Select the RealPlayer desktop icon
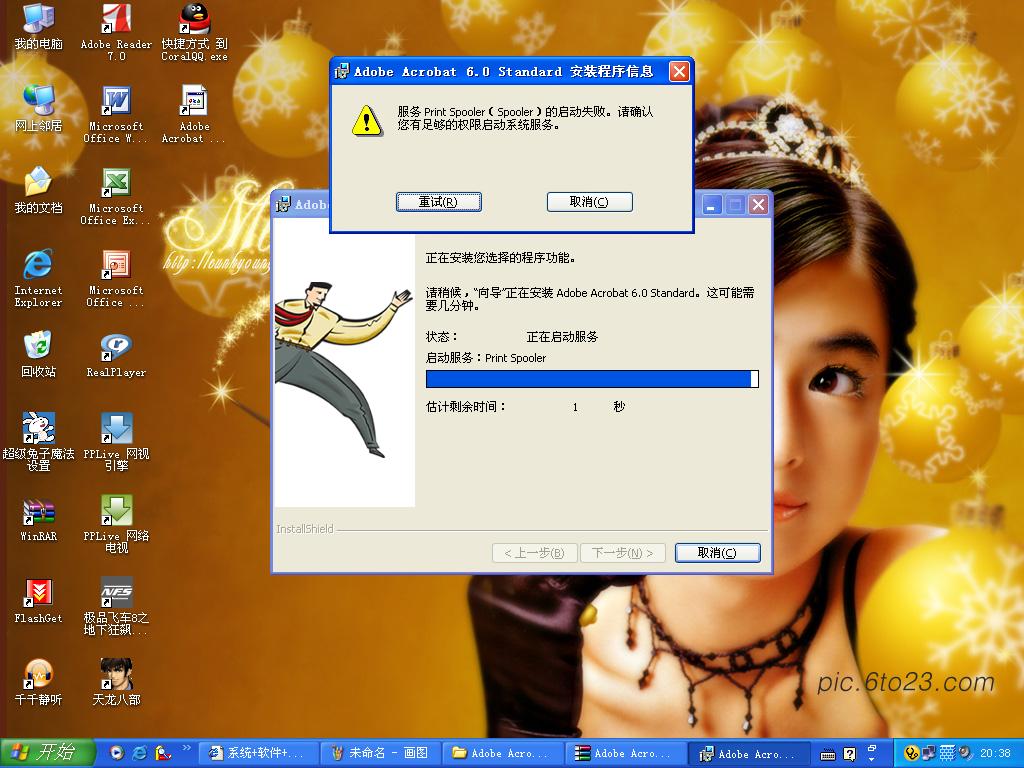 pyautogui.click(x=116, y=355)
